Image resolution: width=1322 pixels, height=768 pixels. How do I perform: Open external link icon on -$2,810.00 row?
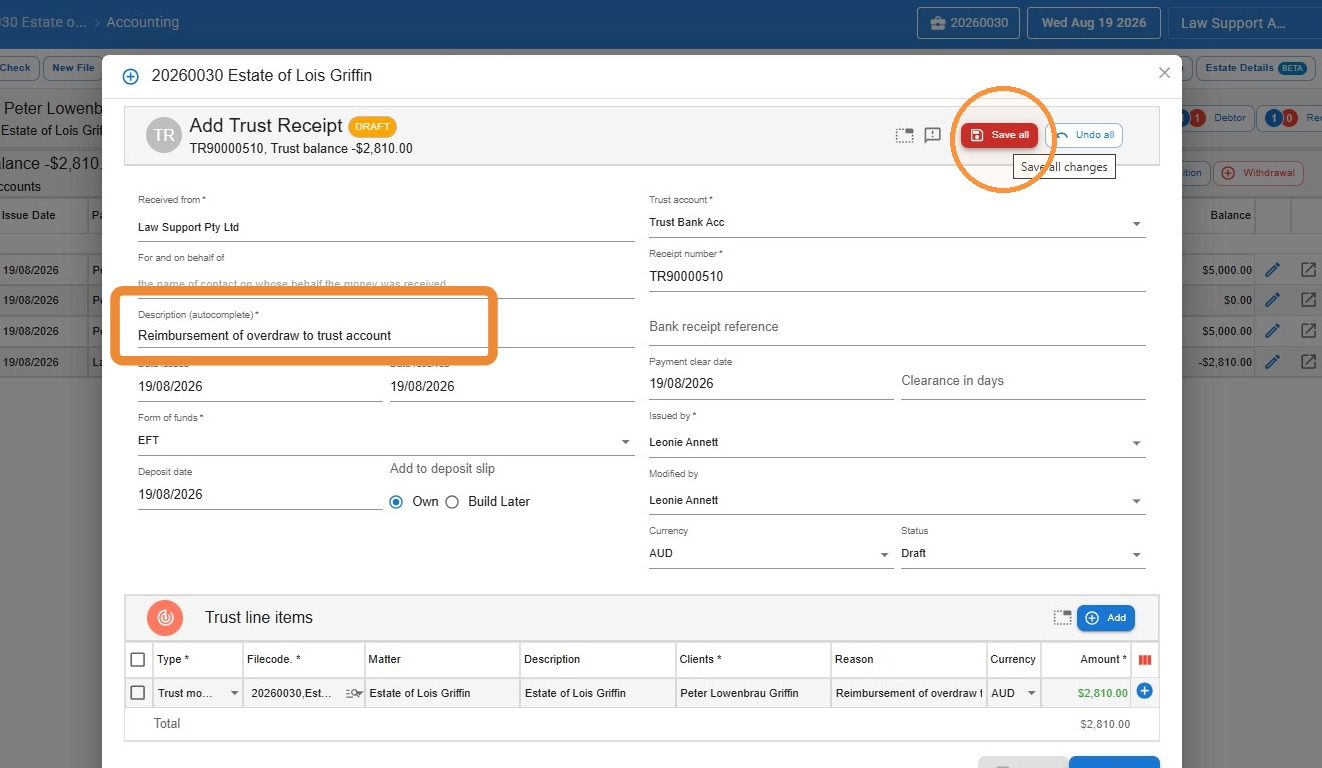(x=1308, y=361)
